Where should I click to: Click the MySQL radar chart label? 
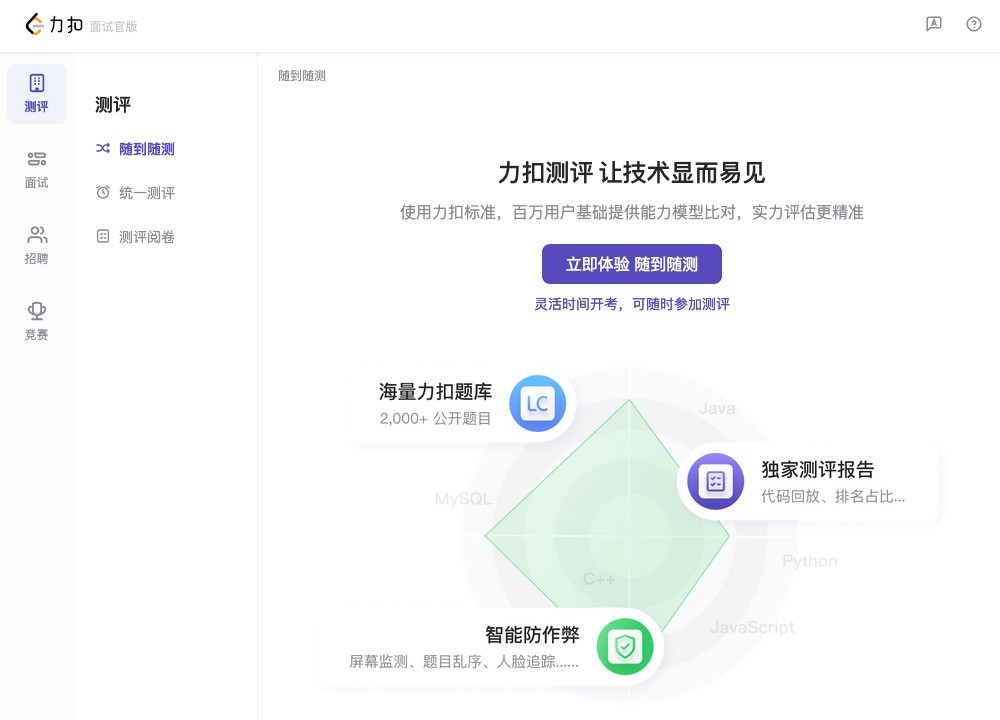[x=463, y=499]
